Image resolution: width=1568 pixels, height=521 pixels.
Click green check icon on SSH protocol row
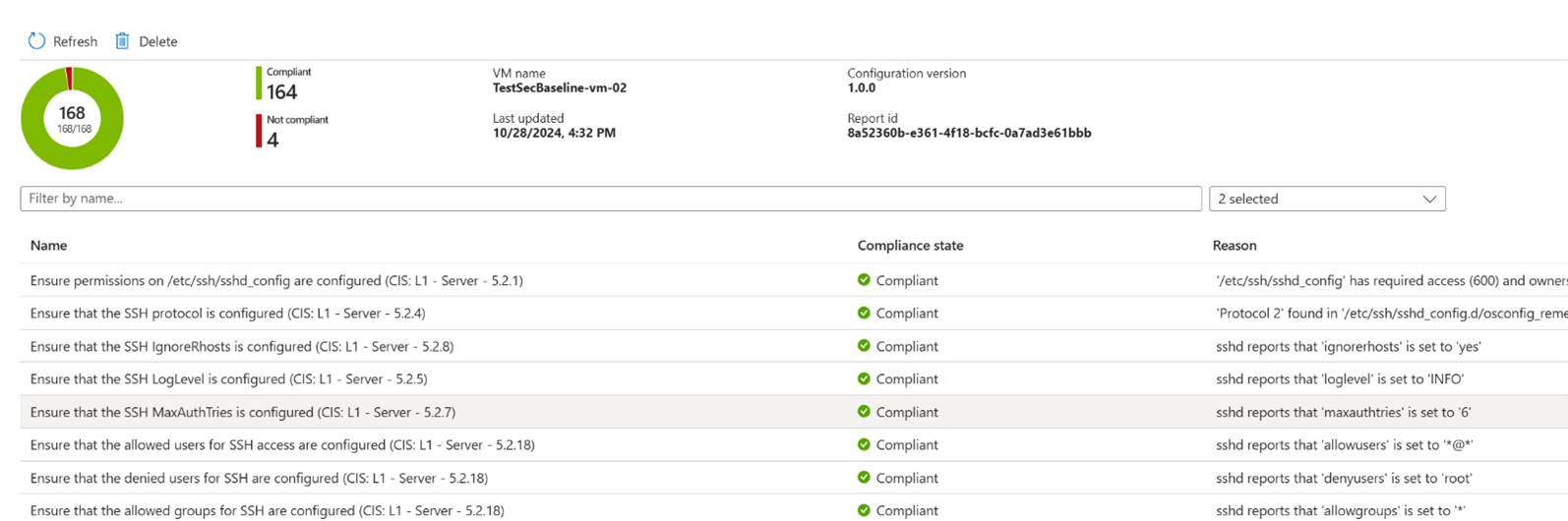pyautogui.click(x=864, y=313)
